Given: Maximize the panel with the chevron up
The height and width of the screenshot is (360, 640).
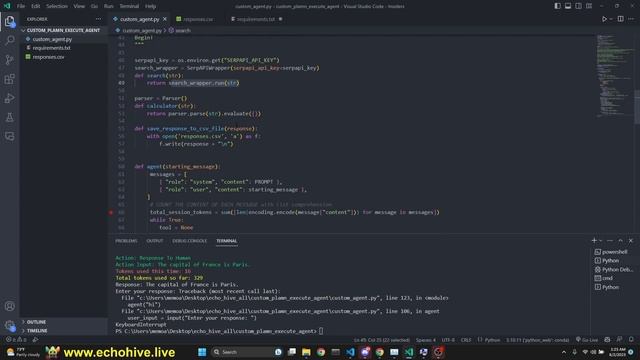Looking at the screenshot, I should 620,240.
